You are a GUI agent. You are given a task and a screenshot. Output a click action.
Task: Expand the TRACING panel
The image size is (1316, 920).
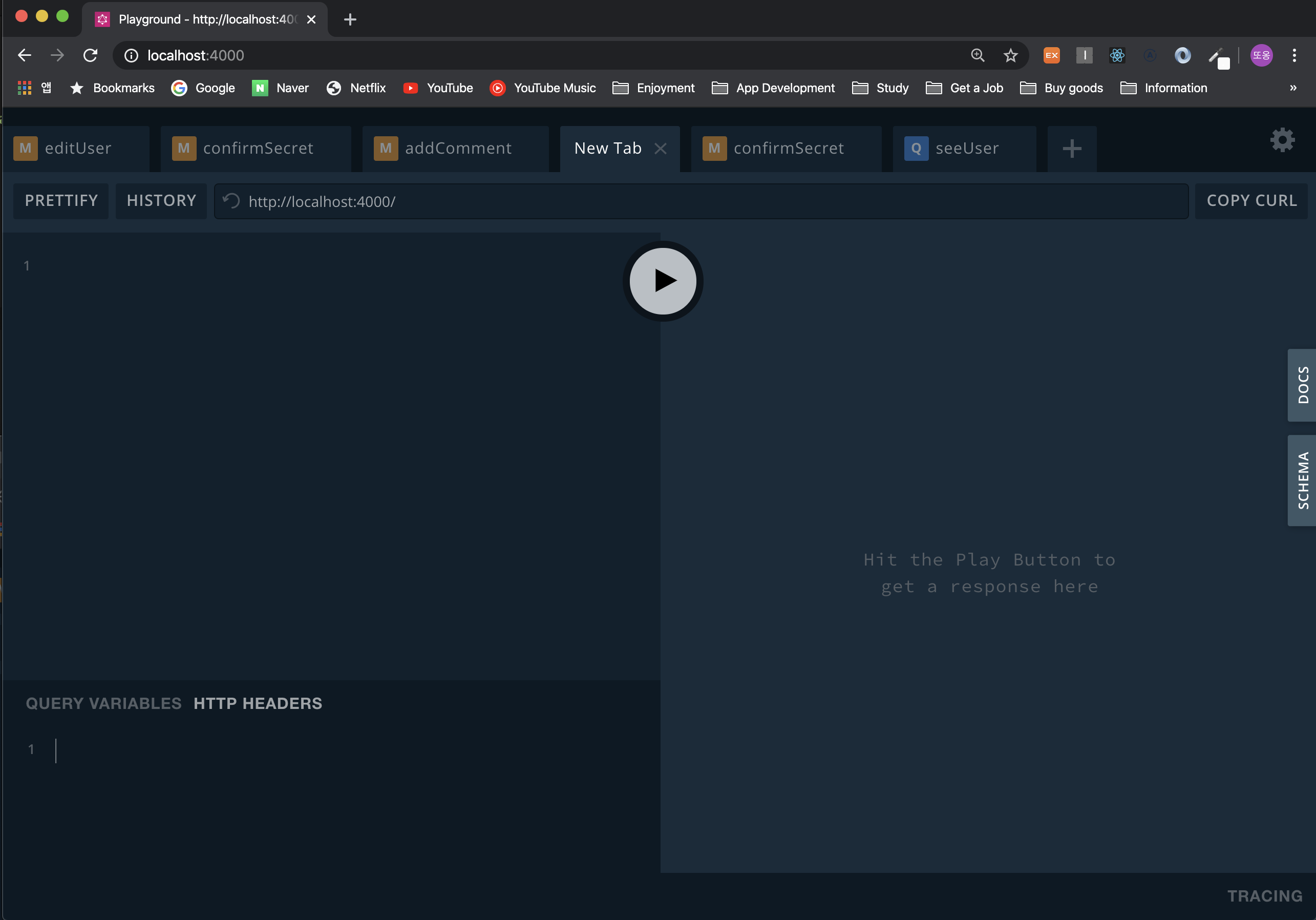(1264, 896)
